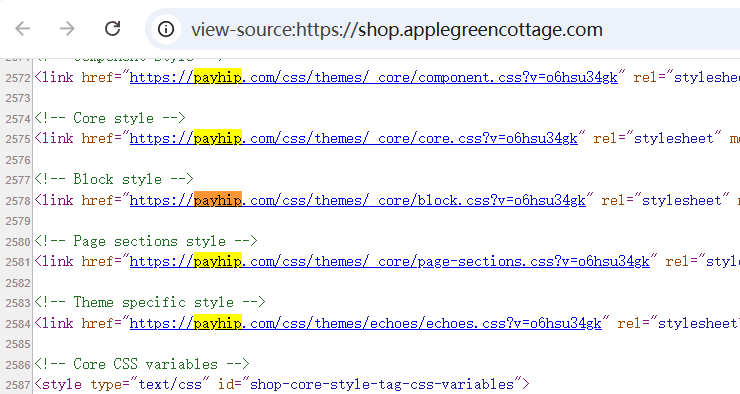Viewport: 740px width, 394px height.
Task: Focus the address bar showing shop.applegreencottage.com
Action: tap(444, 29)
